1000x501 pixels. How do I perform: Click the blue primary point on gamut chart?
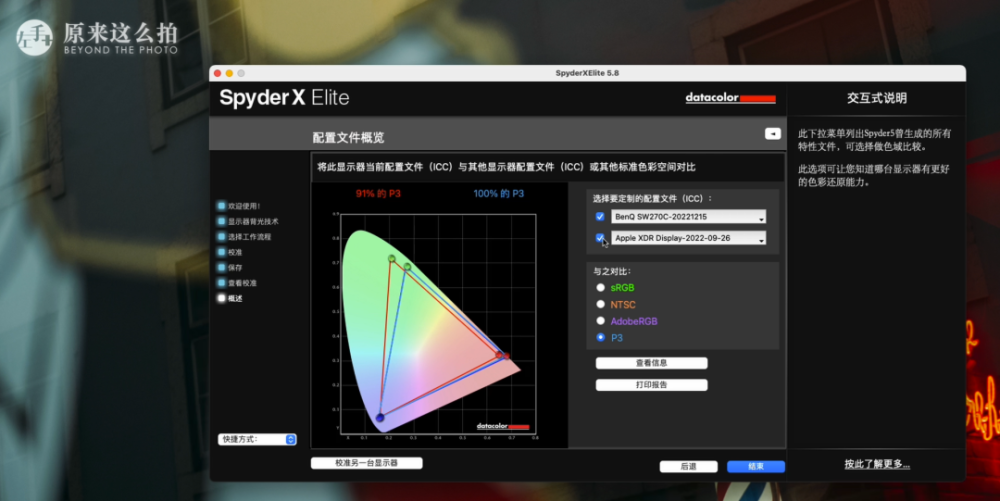click(380, 418)
